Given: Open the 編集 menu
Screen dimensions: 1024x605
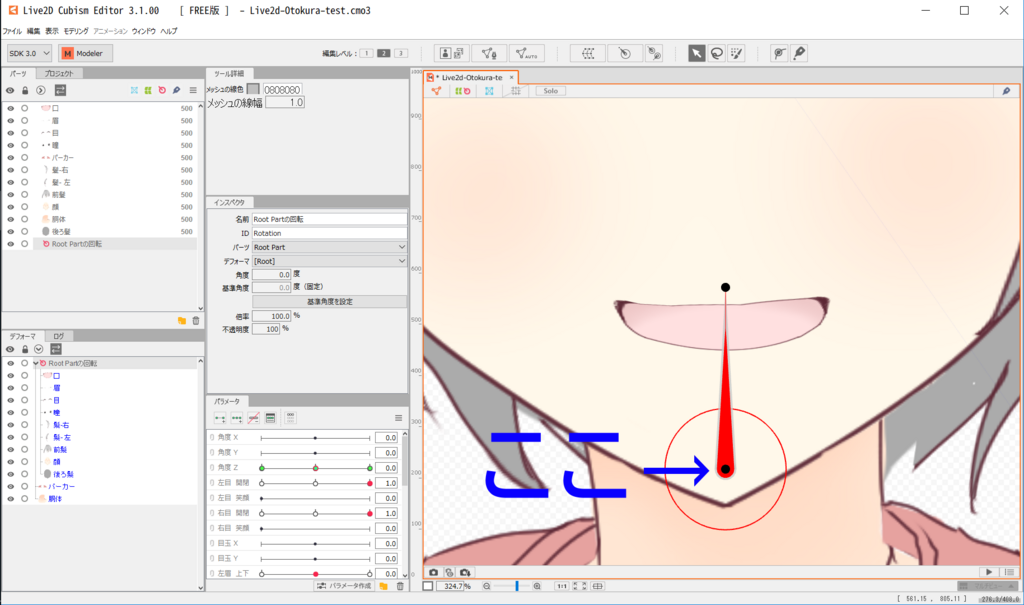Looking at the screenshot, I should click(x=33, y=31).
